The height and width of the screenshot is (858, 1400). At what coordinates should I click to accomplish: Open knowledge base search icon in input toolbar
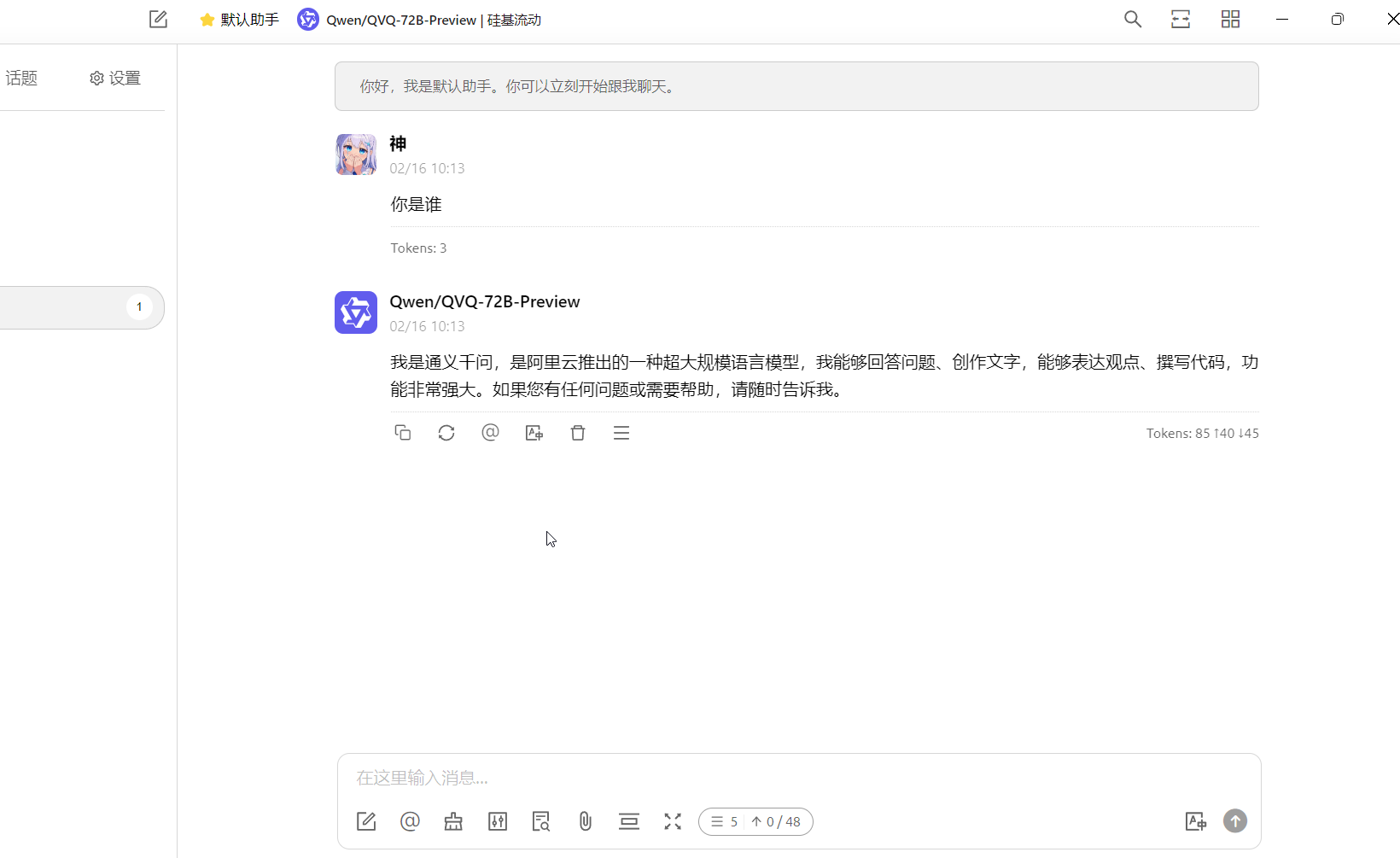(541, 821)
